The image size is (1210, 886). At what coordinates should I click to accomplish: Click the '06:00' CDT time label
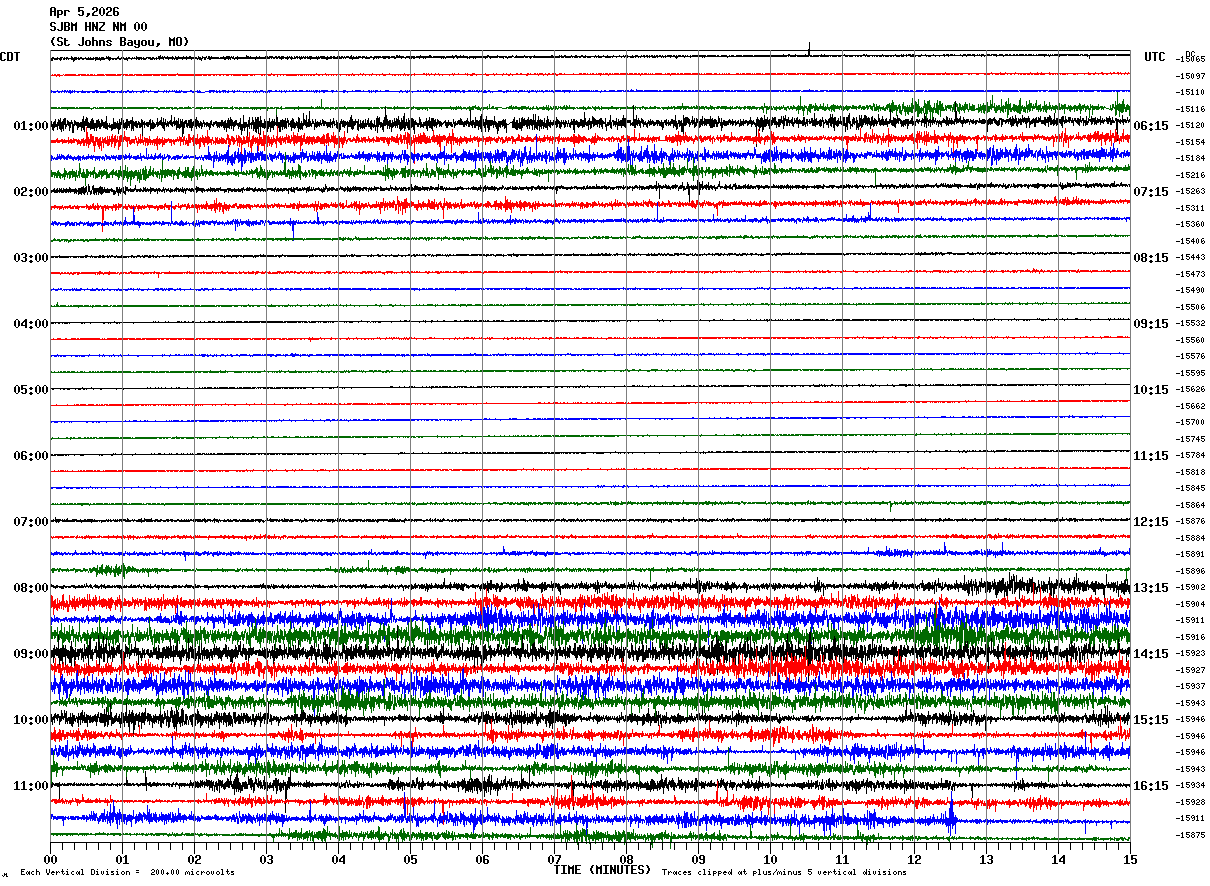[31, 456]
